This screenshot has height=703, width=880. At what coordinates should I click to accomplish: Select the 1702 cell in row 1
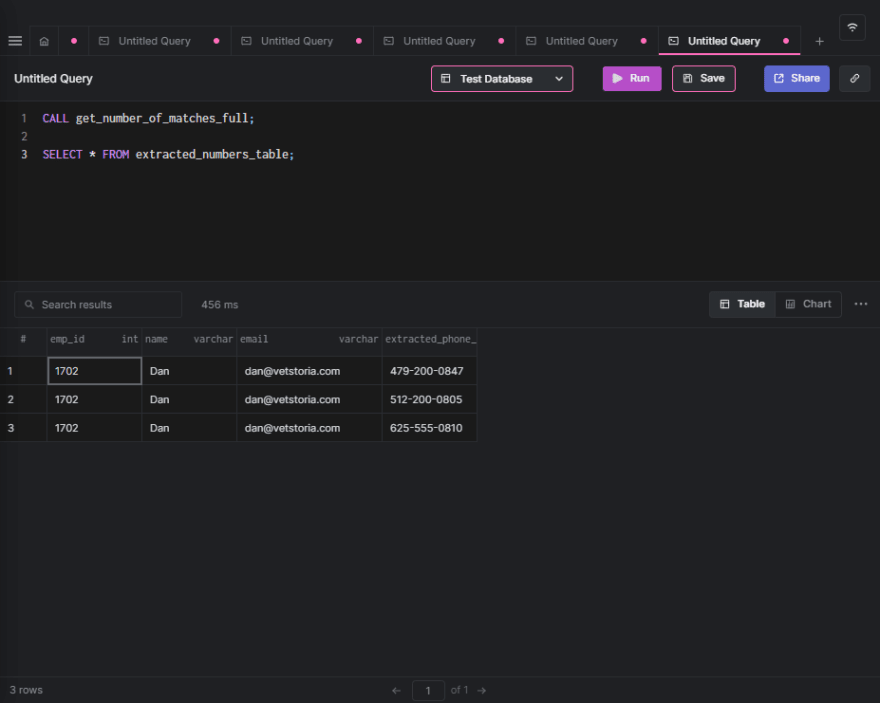pos(94,371)
